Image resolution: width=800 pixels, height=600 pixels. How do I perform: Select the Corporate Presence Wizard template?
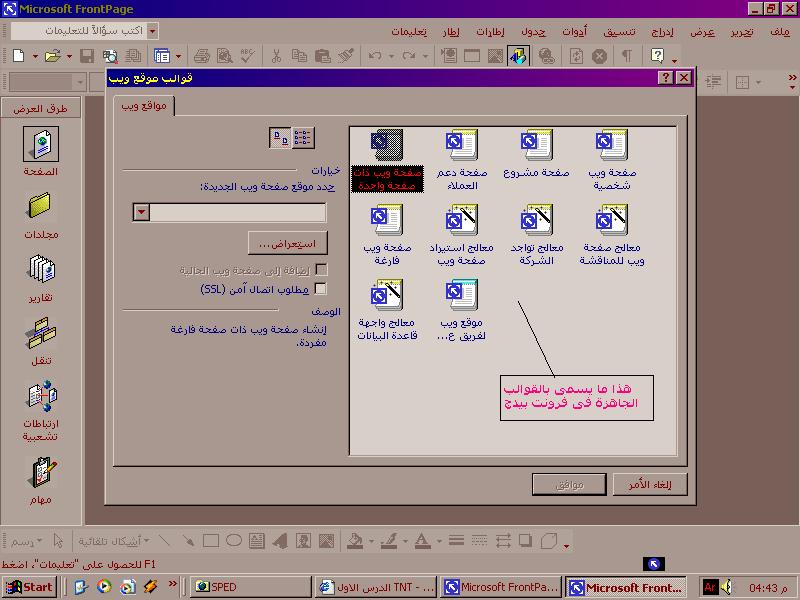click(536, 235)
